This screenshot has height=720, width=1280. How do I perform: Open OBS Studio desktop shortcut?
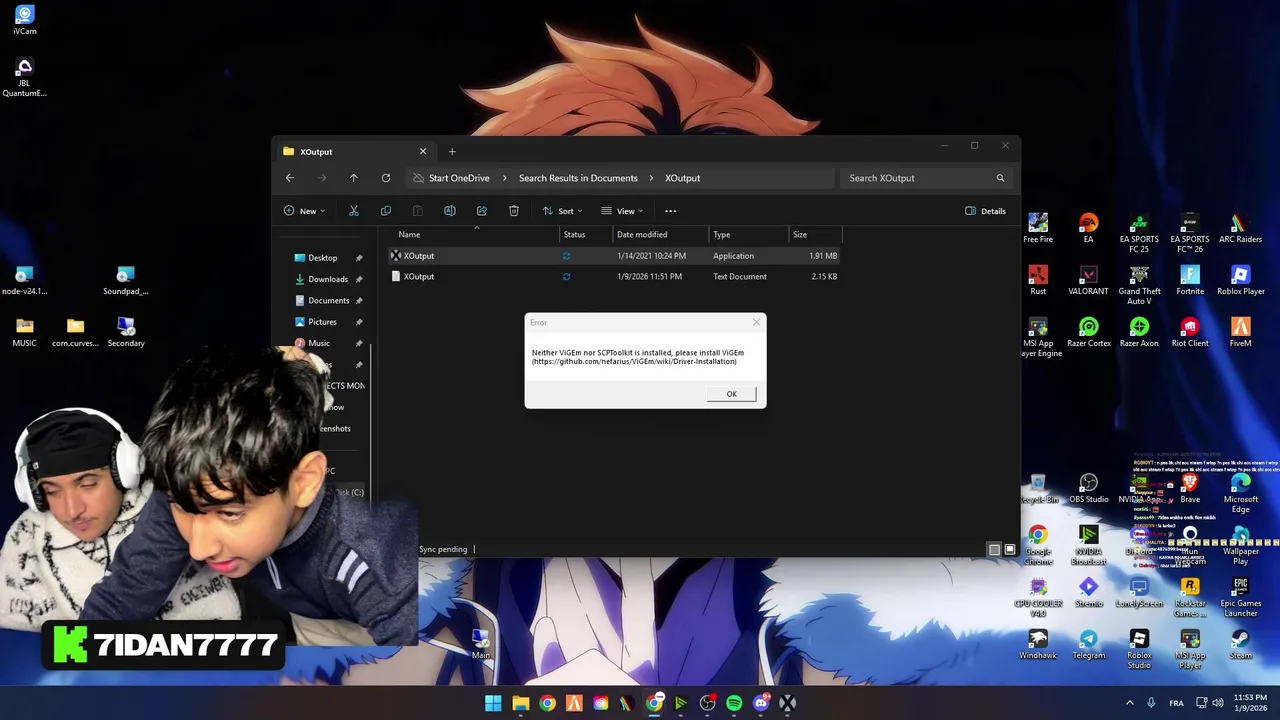pyautogui.click(x=1088, y=488)
